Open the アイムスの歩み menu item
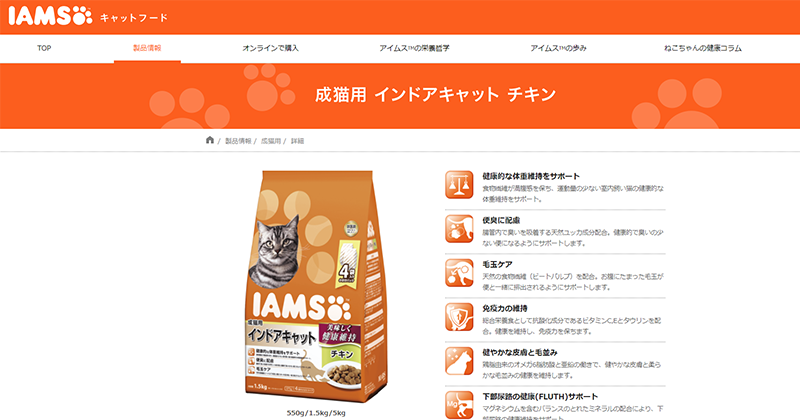This screenshot has height=420, width=800. tap(558, 48)
